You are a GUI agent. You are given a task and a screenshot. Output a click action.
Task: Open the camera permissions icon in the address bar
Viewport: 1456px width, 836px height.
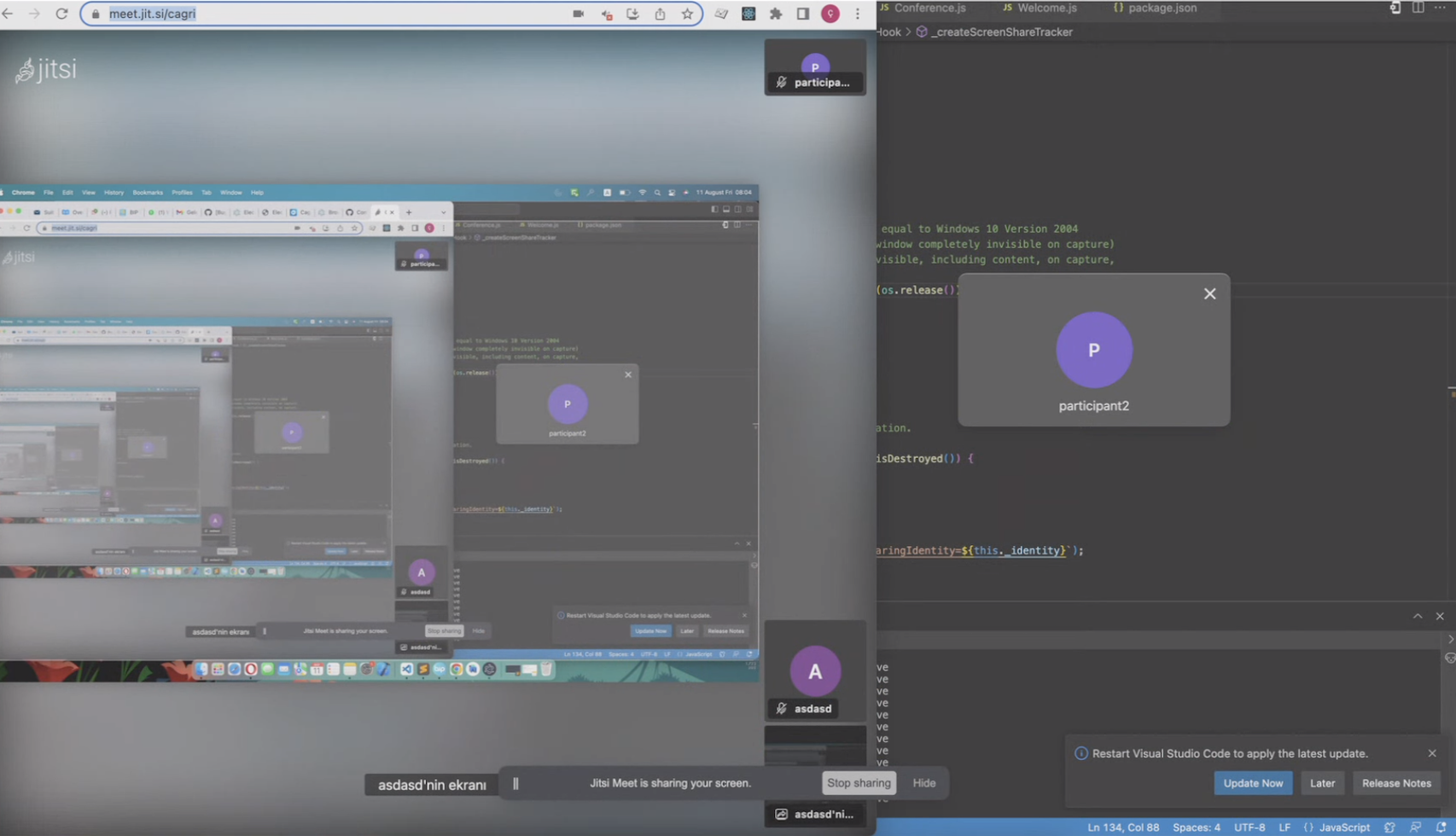578,14
